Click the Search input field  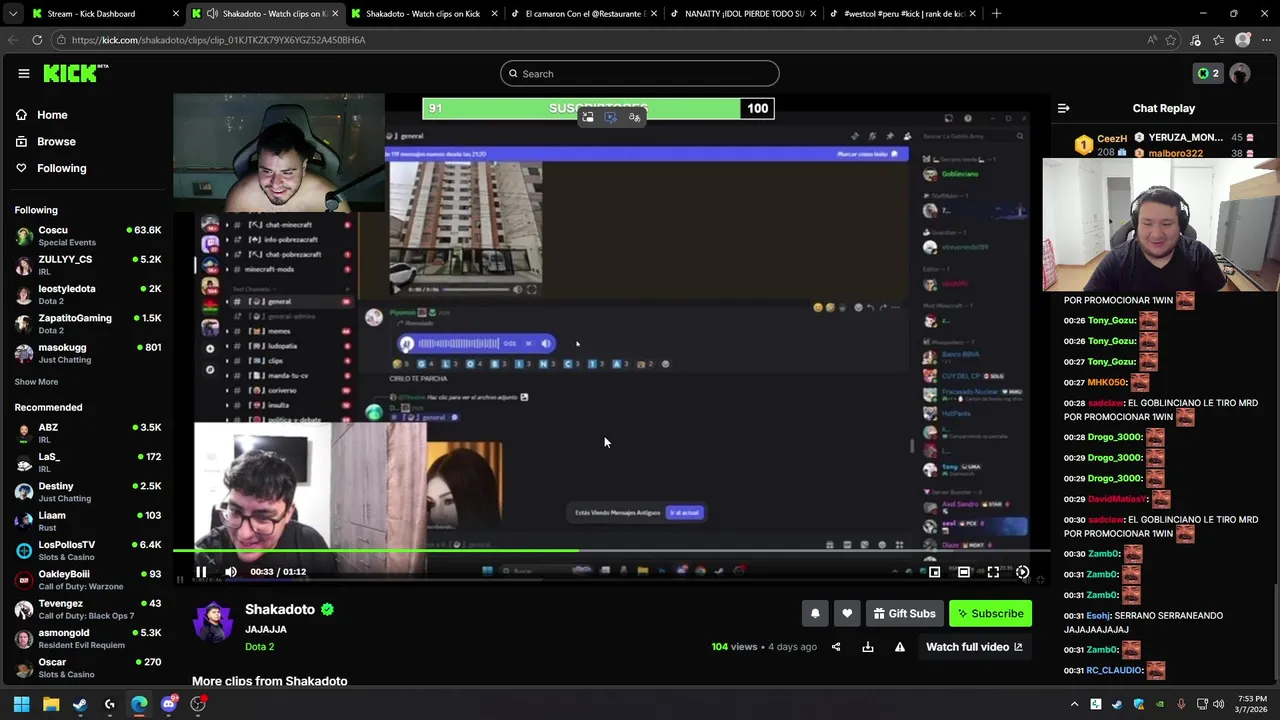pos(640,73)
